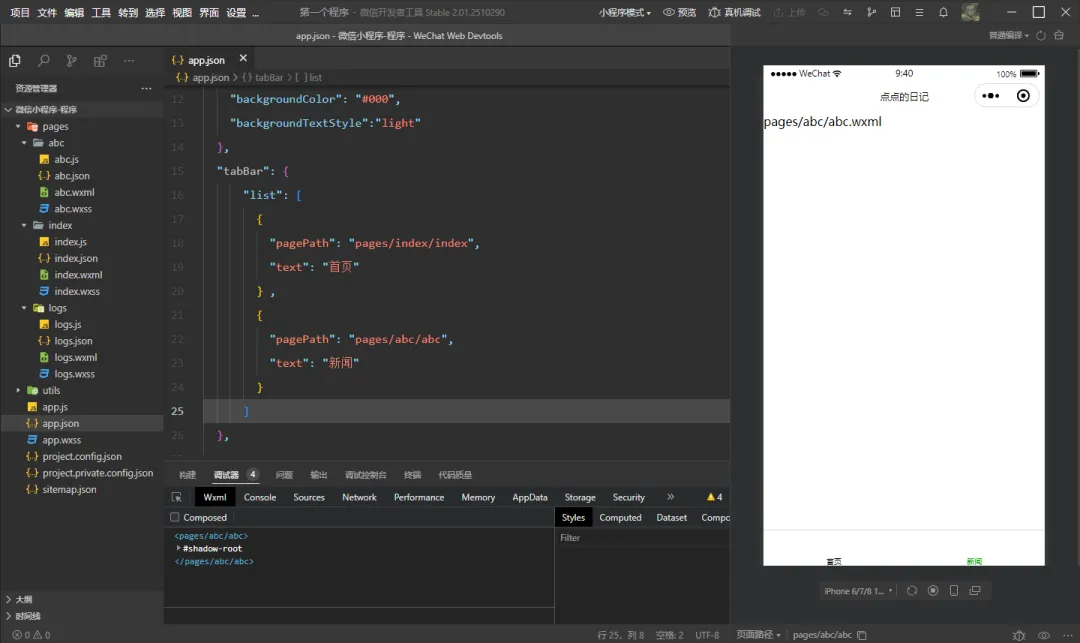This screenshot has width=1080, height=643.
Task: Click the recompile refresh icon beside 普通编译
Action: (1041, 35)
